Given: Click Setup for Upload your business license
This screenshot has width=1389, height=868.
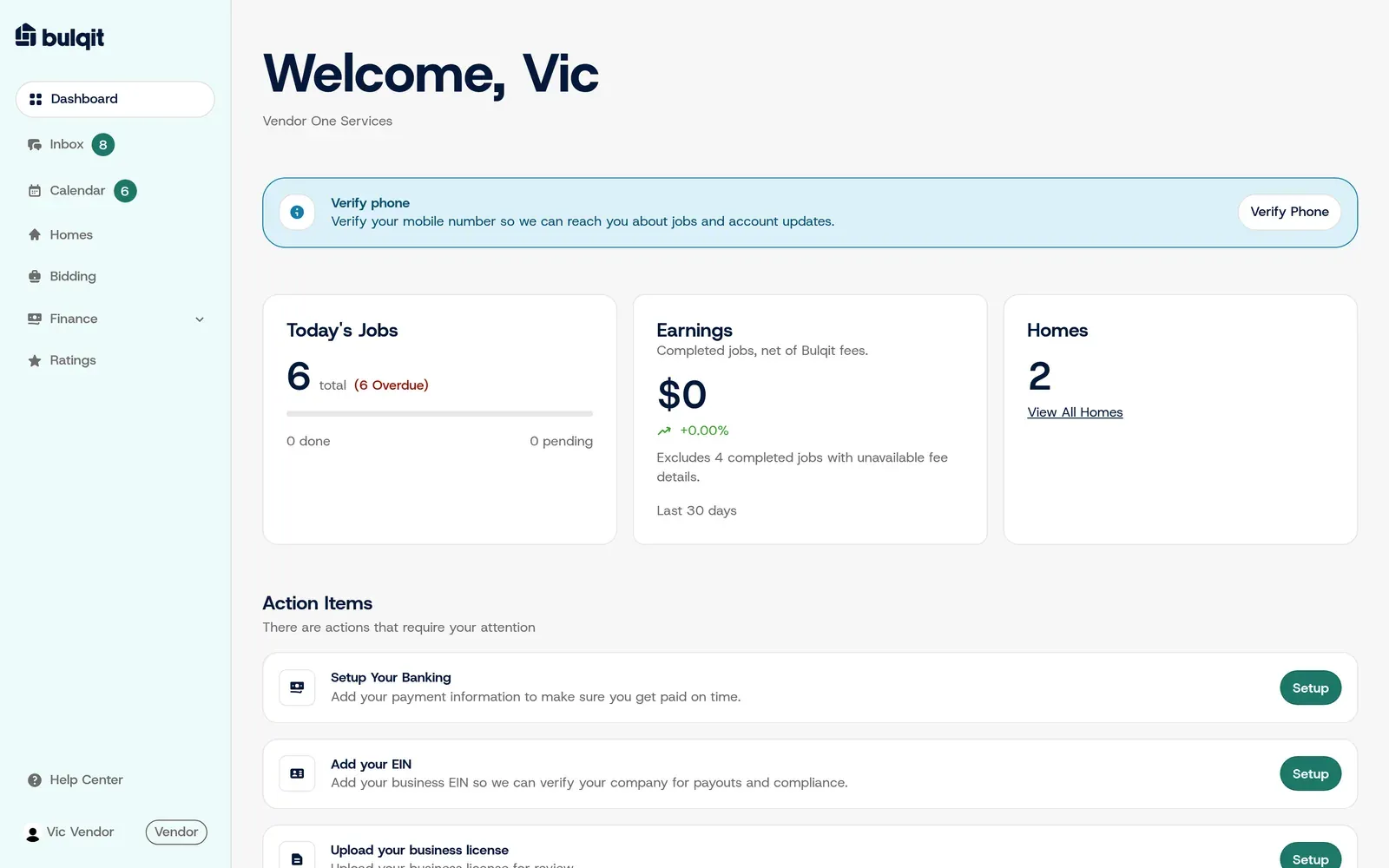Looking at the screenshot, I should coord(1310,856).
